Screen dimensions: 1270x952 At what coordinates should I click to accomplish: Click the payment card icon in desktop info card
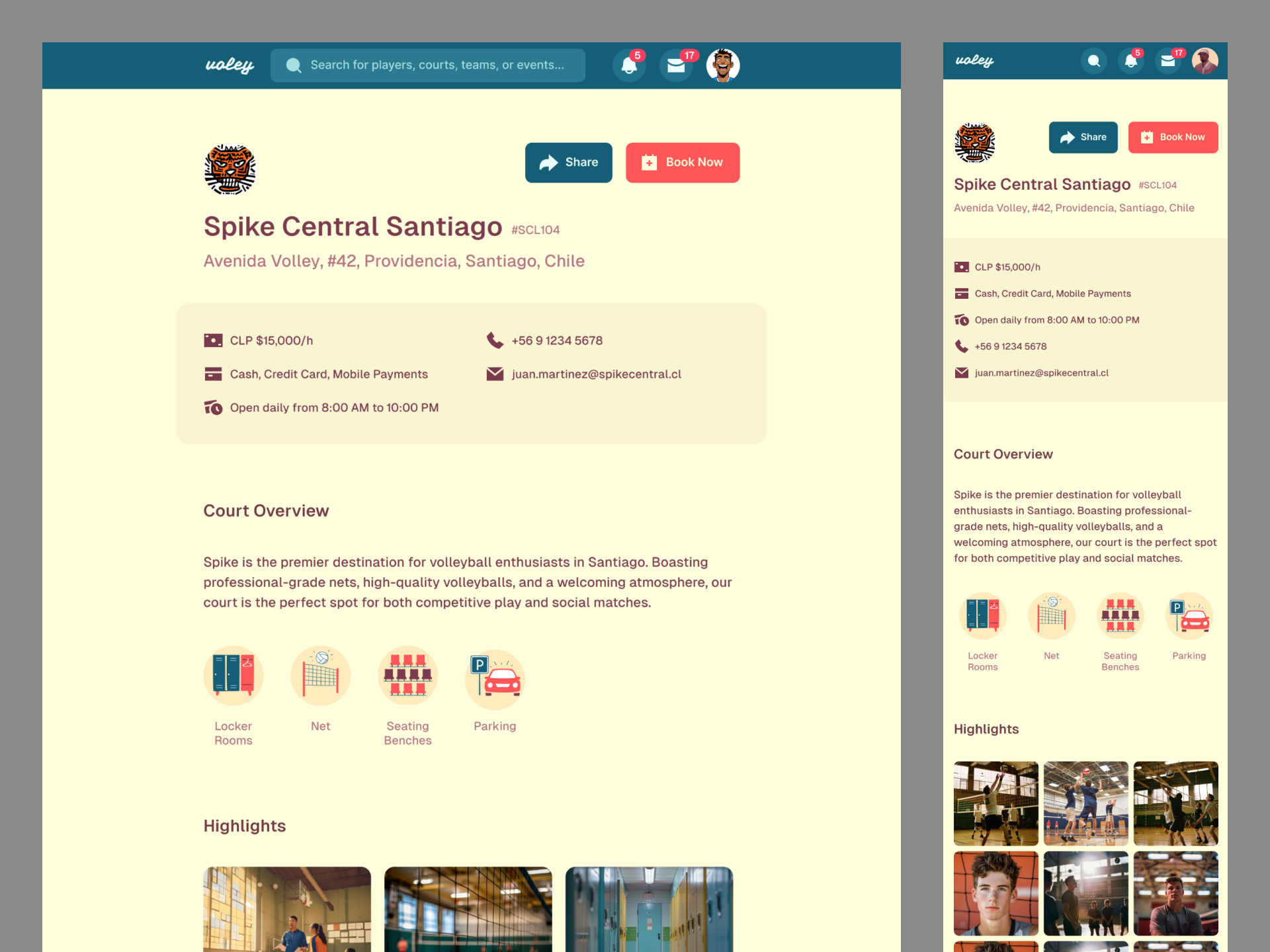pos(213,374)
